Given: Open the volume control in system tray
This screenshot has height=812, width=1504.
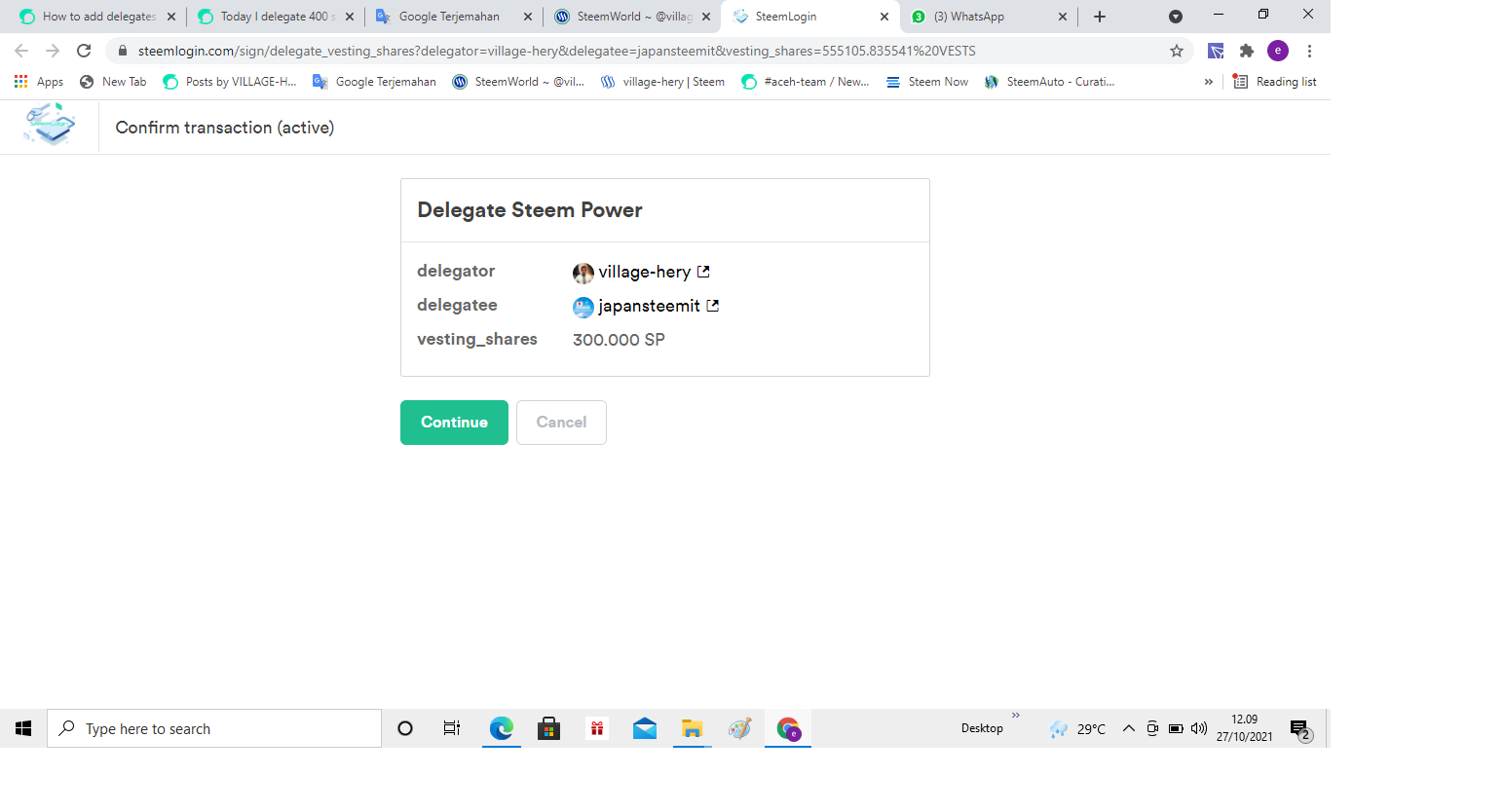Looking at the screenshot, I should 1199,728.
